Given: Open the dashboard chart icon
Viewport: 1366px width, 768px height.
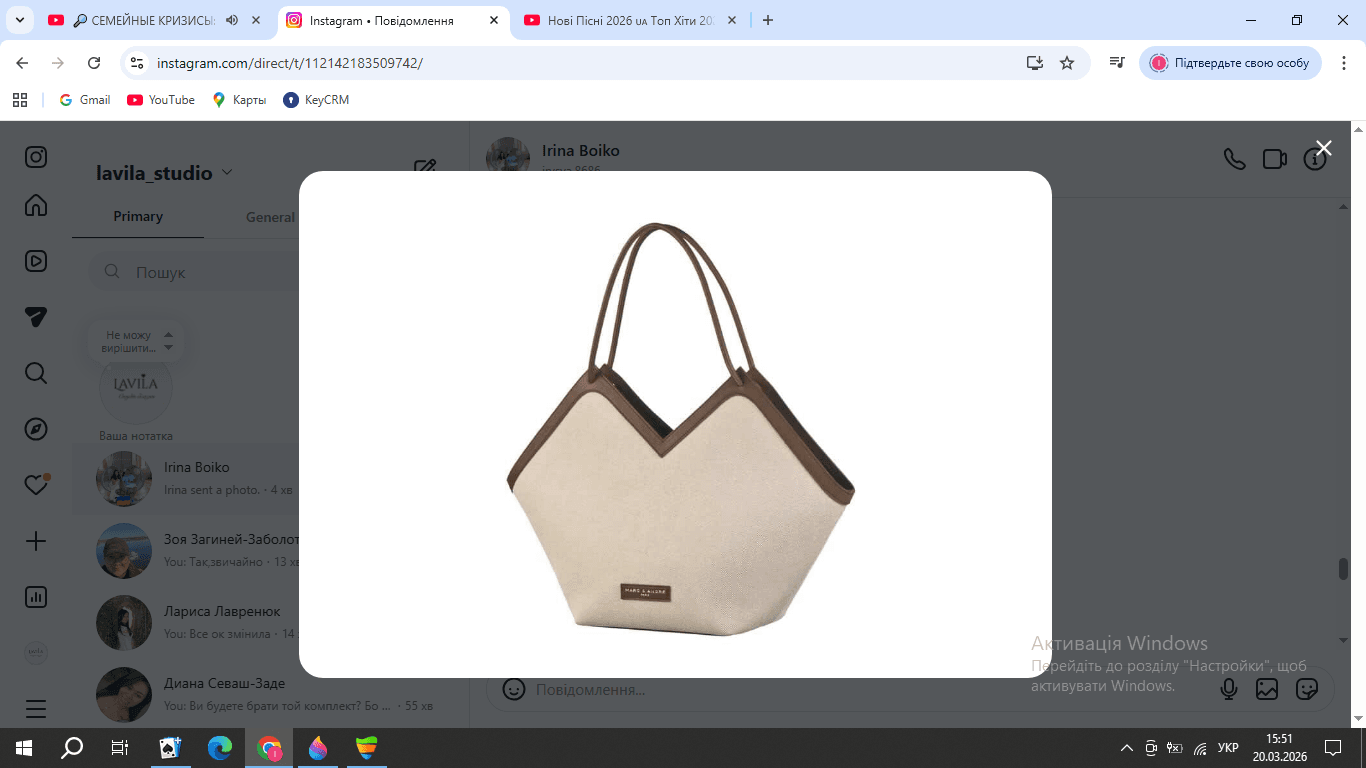Looking at the screenshot, I should pyautogui.click(x=36, y=597).
